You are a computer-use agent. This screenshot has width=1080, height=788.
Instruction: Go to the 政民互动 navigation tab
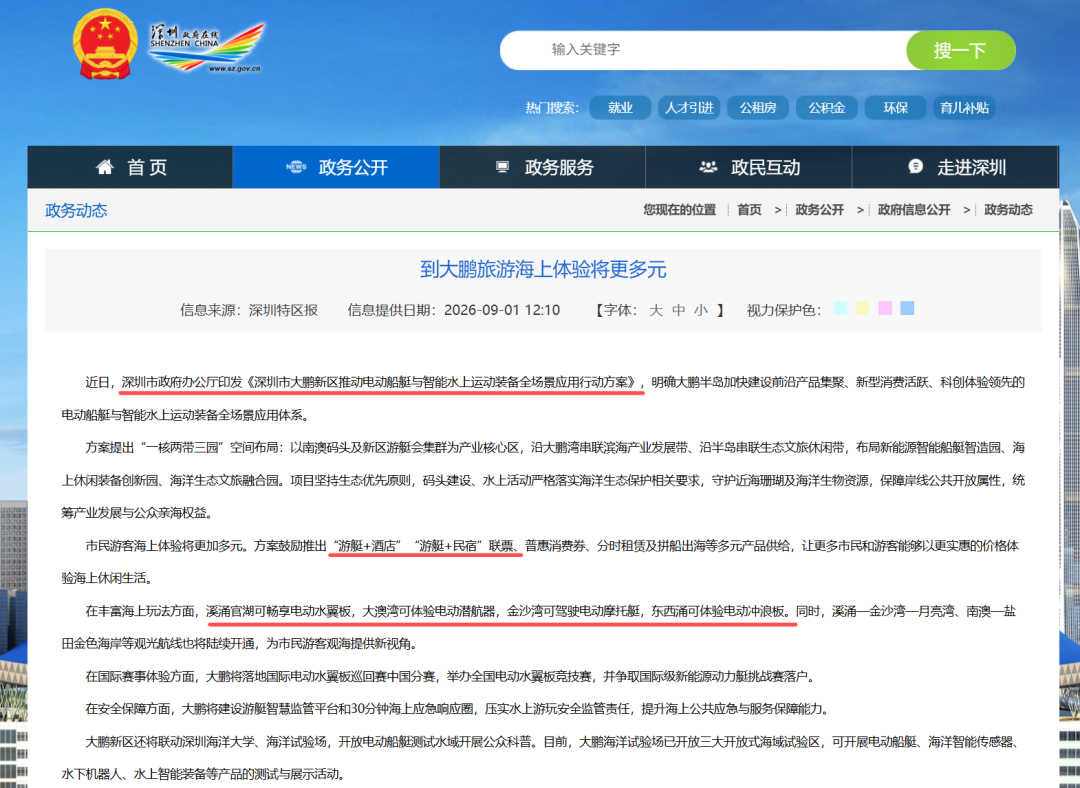(749, 167)
